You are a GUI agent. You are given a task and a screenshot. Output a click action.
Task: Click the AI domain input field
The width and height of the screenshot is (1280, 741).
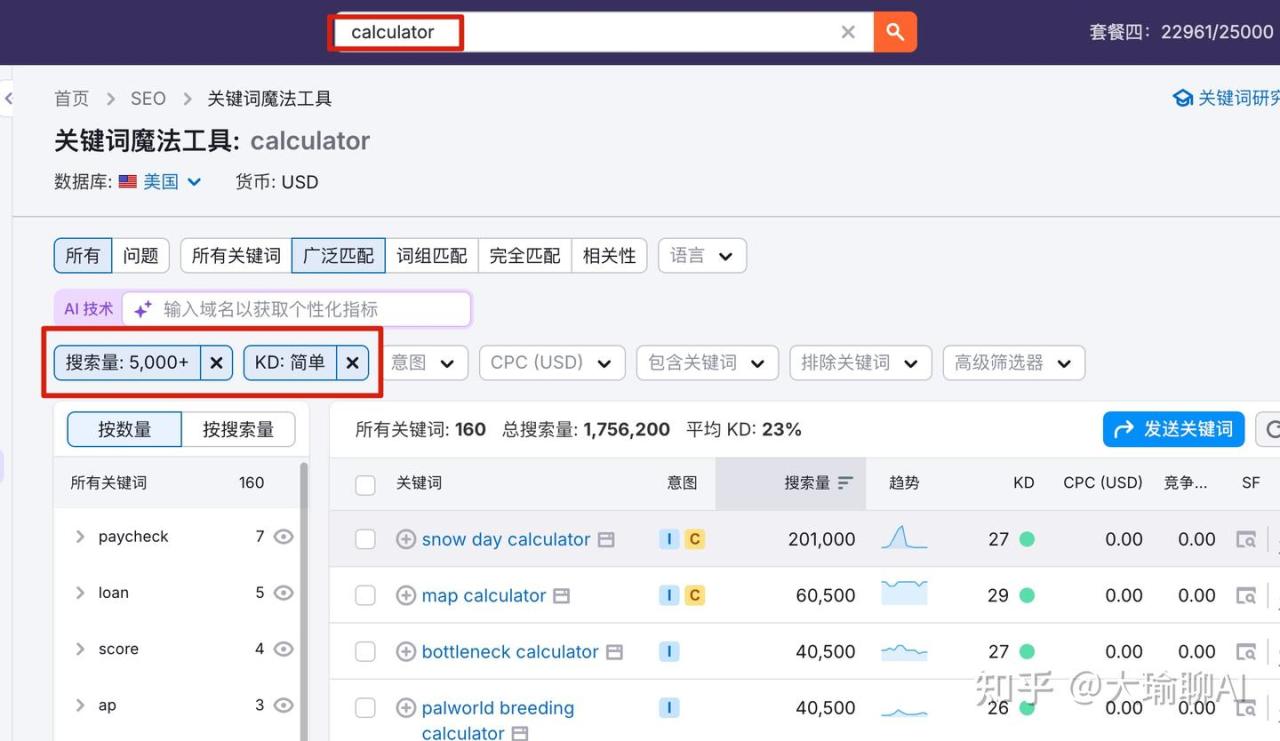pyautogui.click(x=310, y=309)
